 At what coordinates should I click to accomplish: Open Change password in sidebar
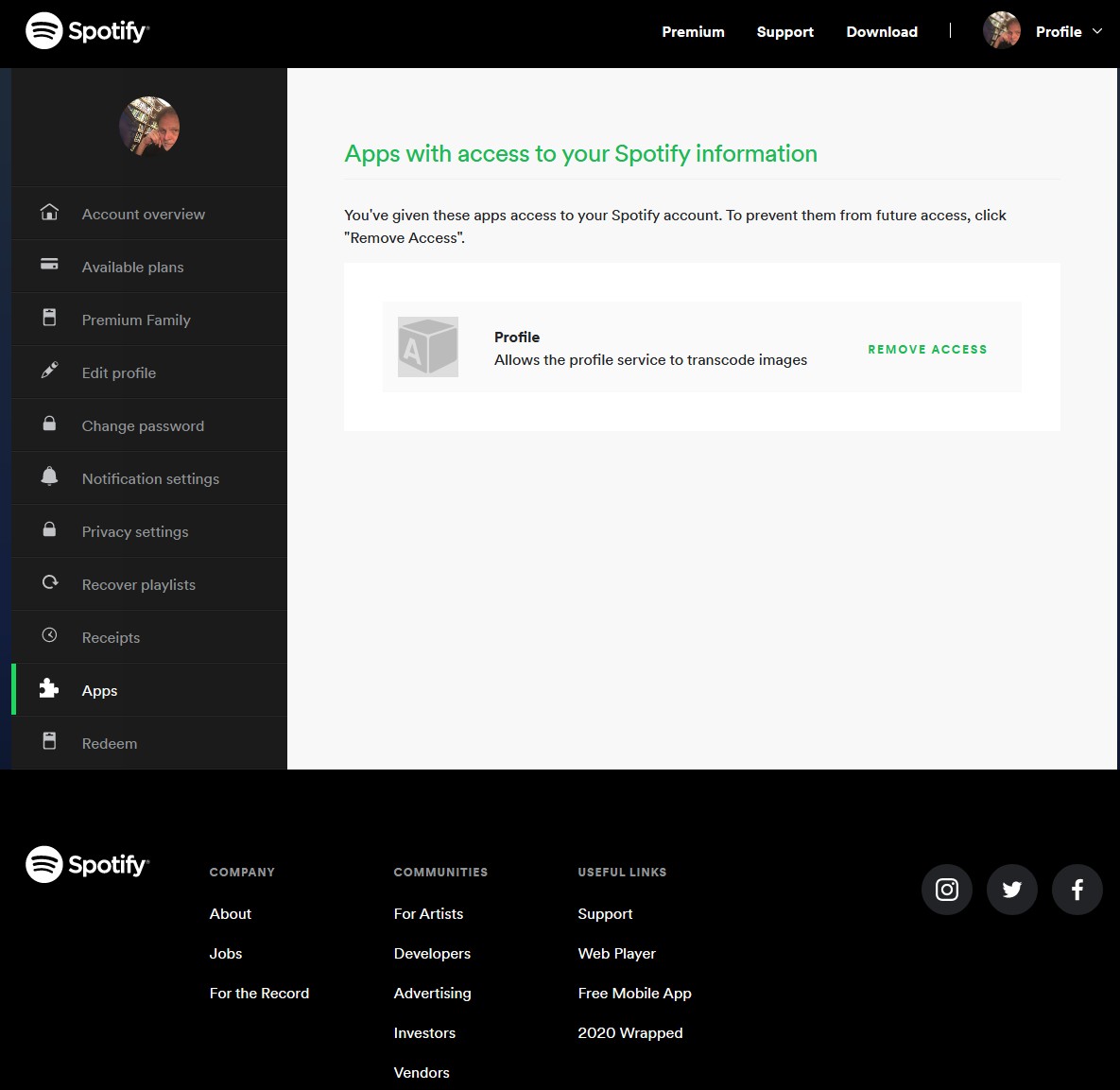(x=149, y=425)
